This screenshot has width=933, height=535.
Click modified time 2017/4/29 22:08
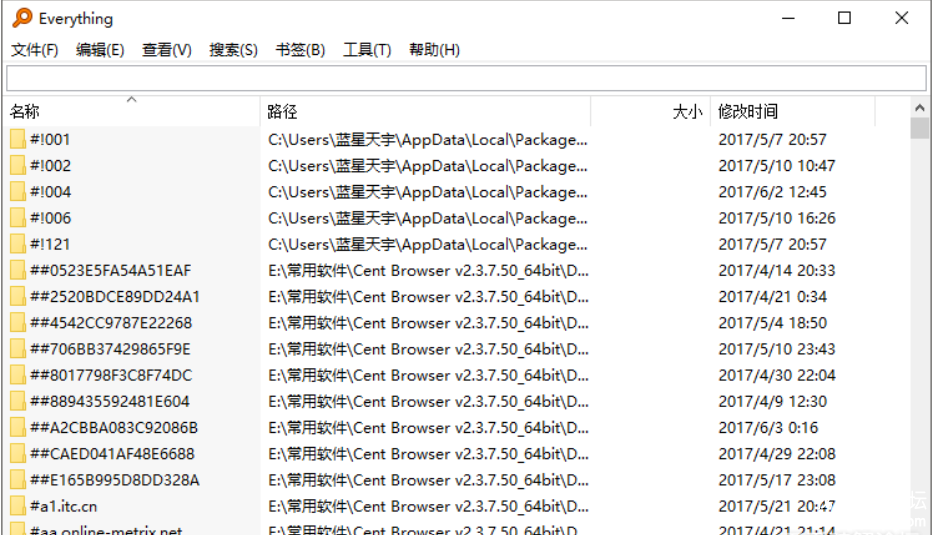777,453
